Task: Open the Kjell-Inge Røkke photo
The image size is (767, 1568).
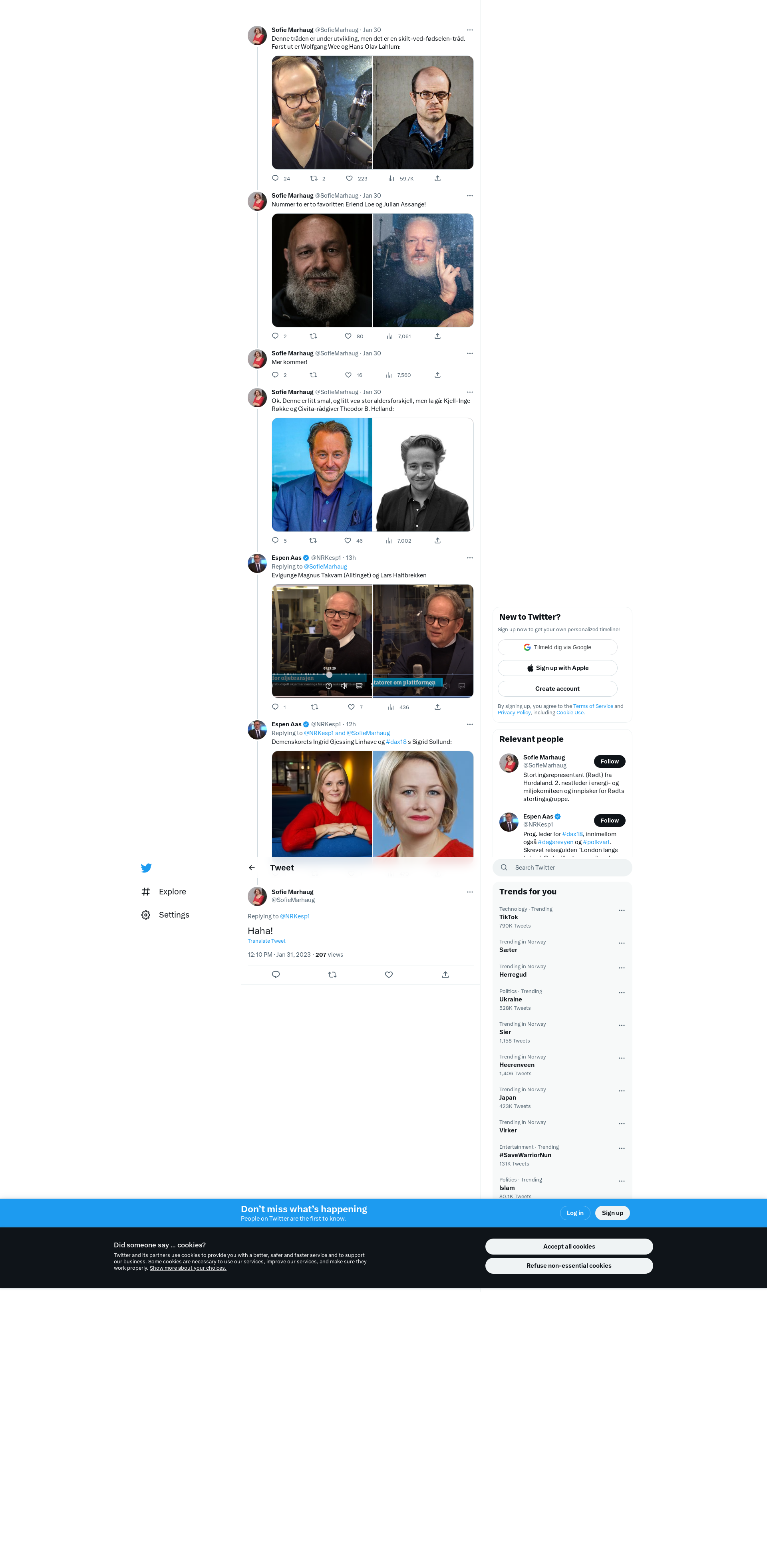Action: pos(322,475)
